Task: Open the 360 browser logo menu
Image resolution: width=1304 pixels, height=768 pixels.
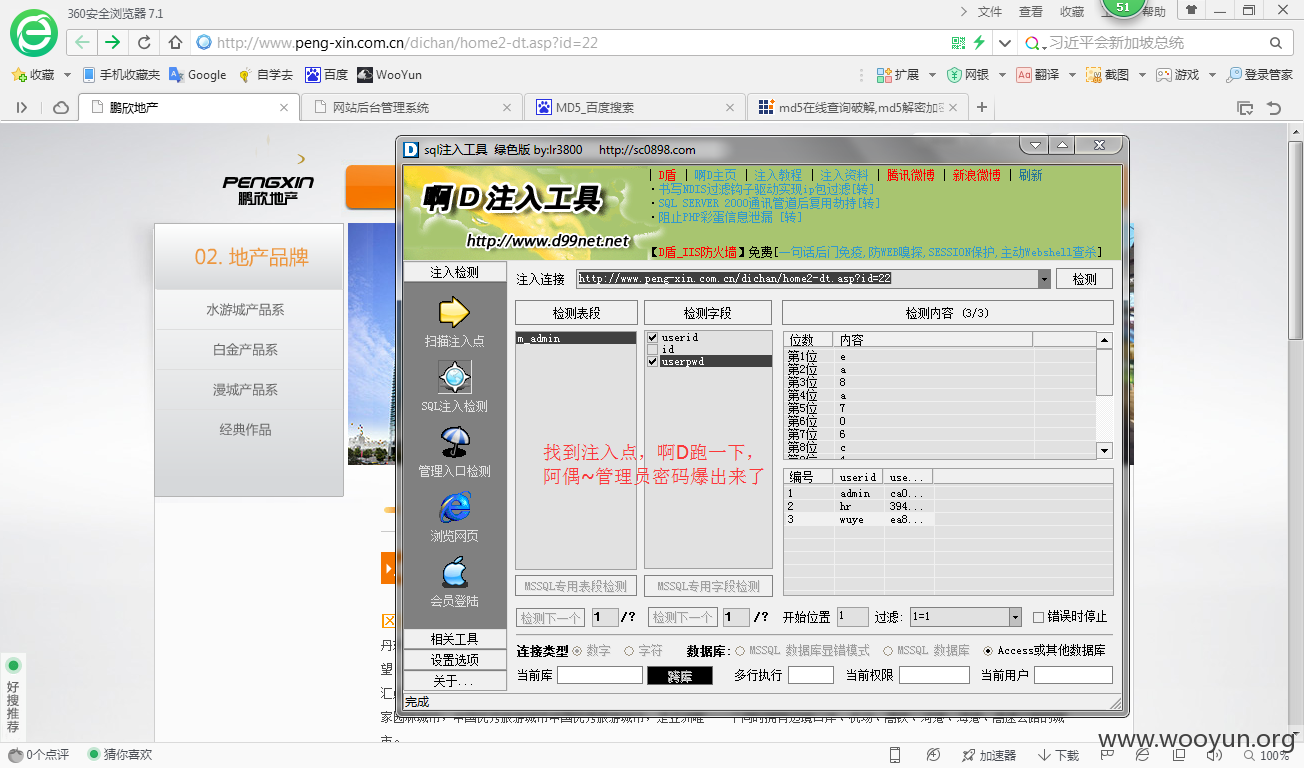Action: tap(34, 34)
